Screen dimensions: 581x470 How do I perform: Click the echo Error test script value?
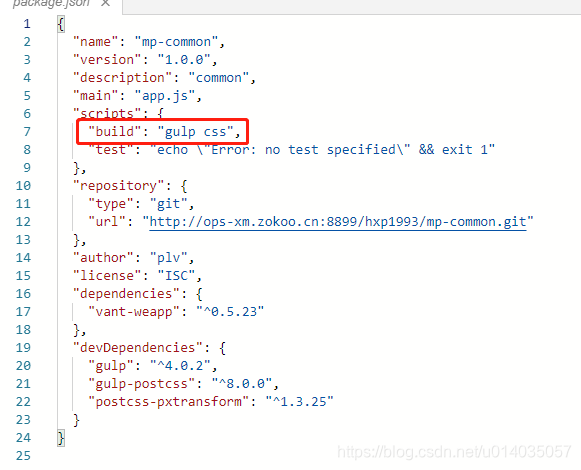(x=322, y=150)
